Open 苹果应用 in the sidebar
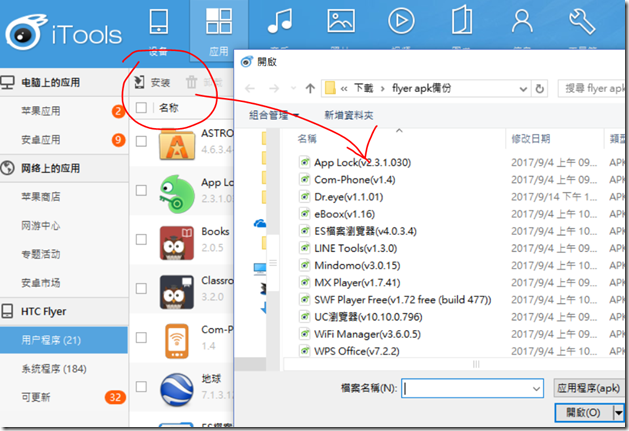Image resolution: width=629 pixels, height=431 pixels. coord(41,111)
